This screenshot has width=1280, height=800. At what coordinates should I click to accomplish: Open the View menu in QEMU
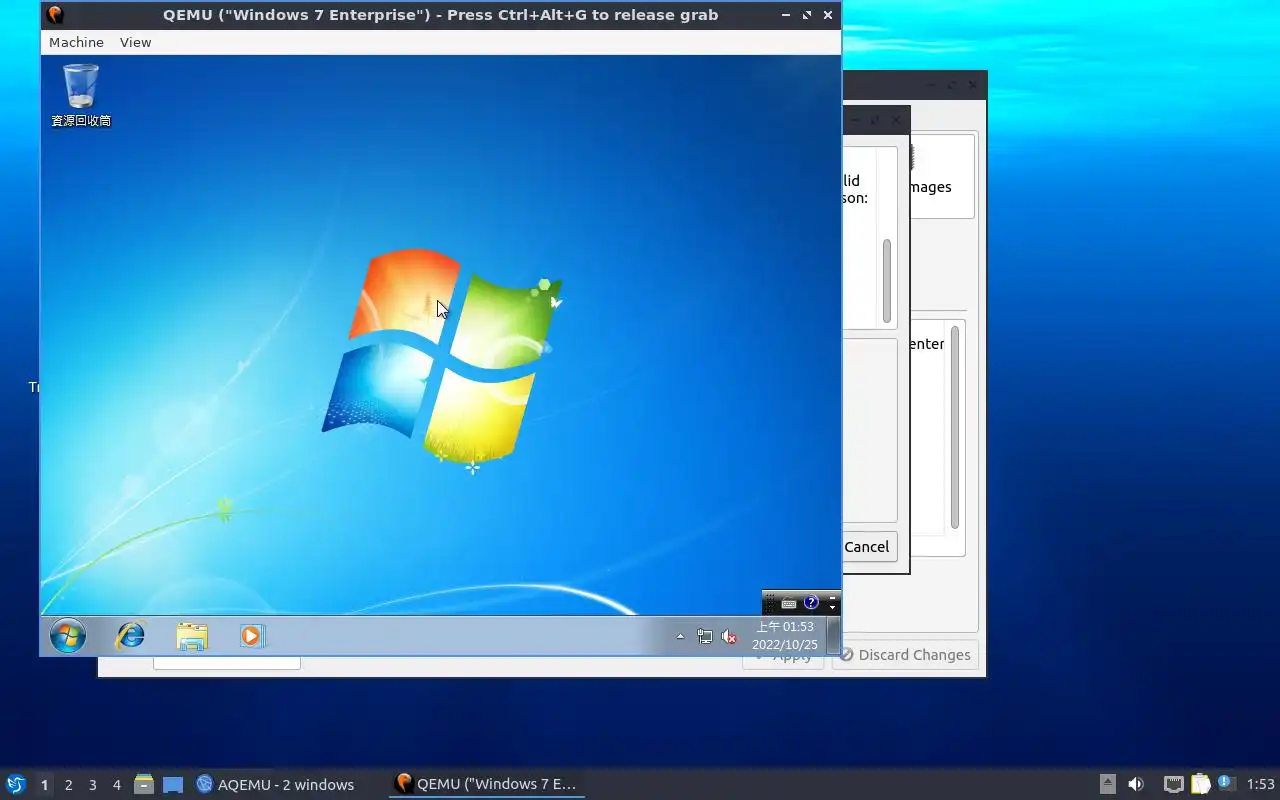coord(135,42)
